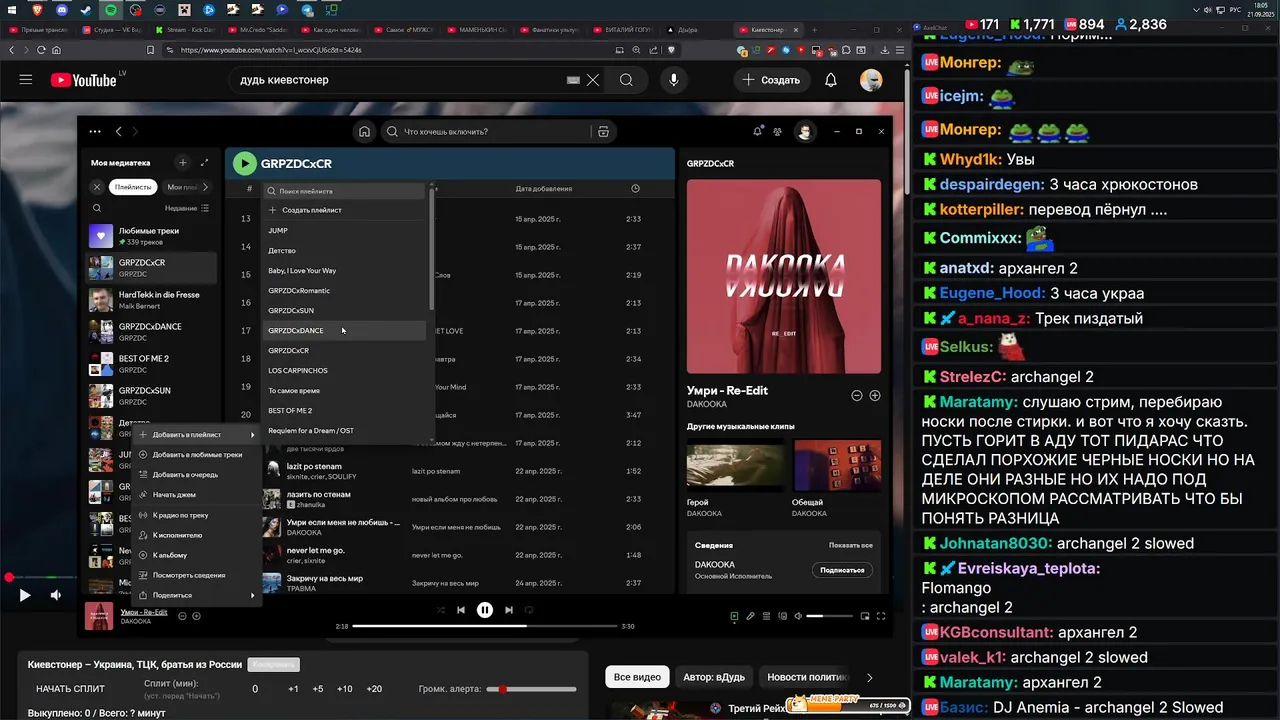The image size is (1280, 720).
Task: Select Добавить в очередь
Action: click(x=197, y=475)
